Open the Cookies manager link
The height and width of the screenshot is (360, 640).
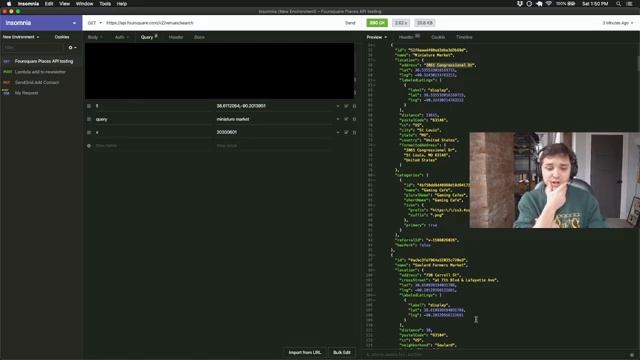pos(62,37)
